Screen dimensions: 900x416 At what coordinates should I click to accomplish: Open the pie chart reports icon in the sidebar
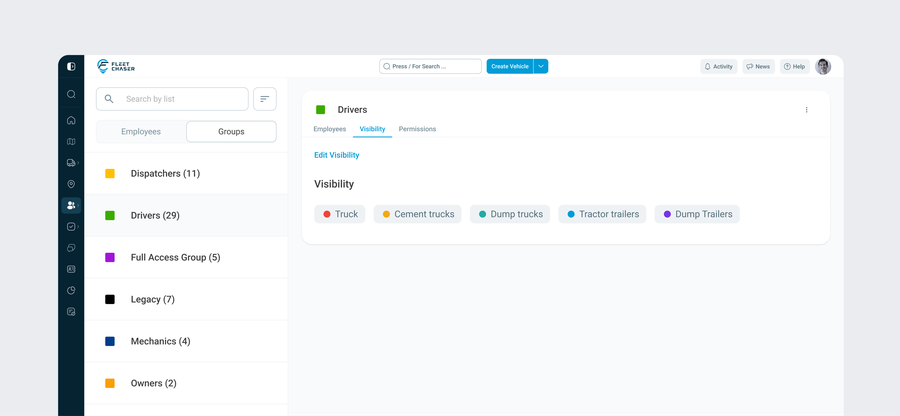coord(71,290)
